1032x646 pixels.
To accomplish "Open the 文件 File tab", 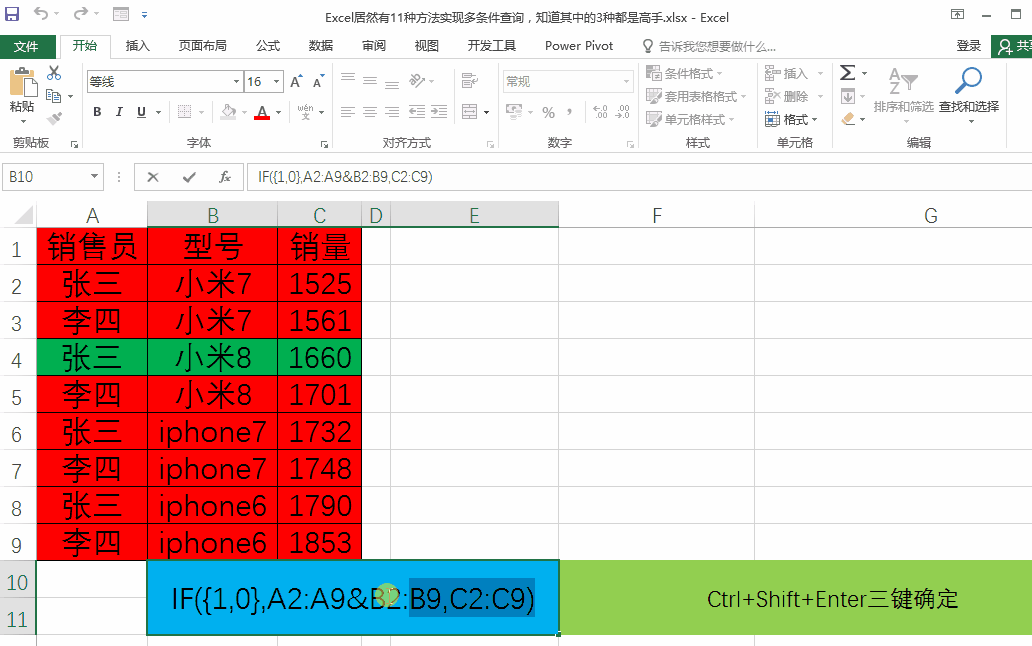I will tap(26, 46).
